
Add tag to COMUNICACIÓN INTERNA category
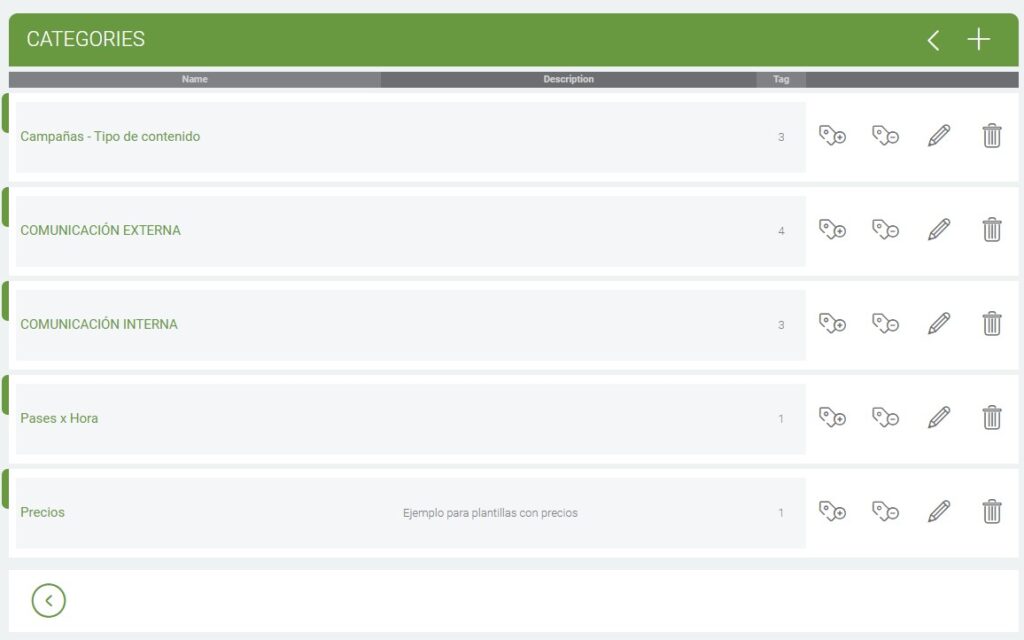pos(832,324)
